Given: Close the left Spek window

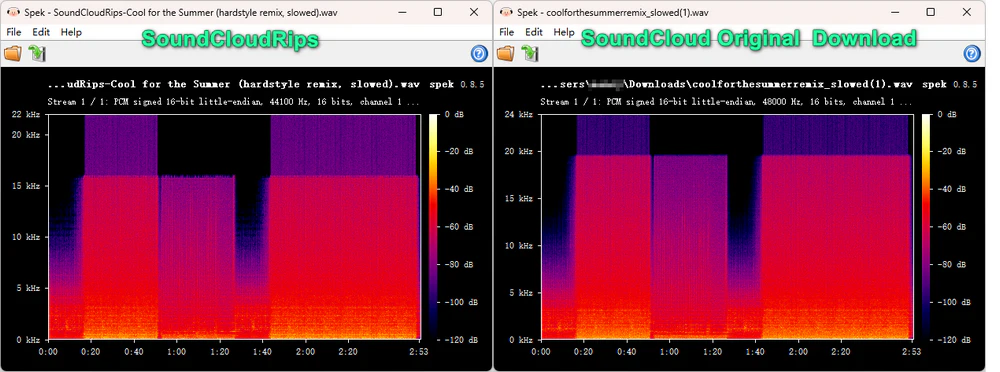Looking at the screenshot, I should pyautogui.click(x=474, y=12).
